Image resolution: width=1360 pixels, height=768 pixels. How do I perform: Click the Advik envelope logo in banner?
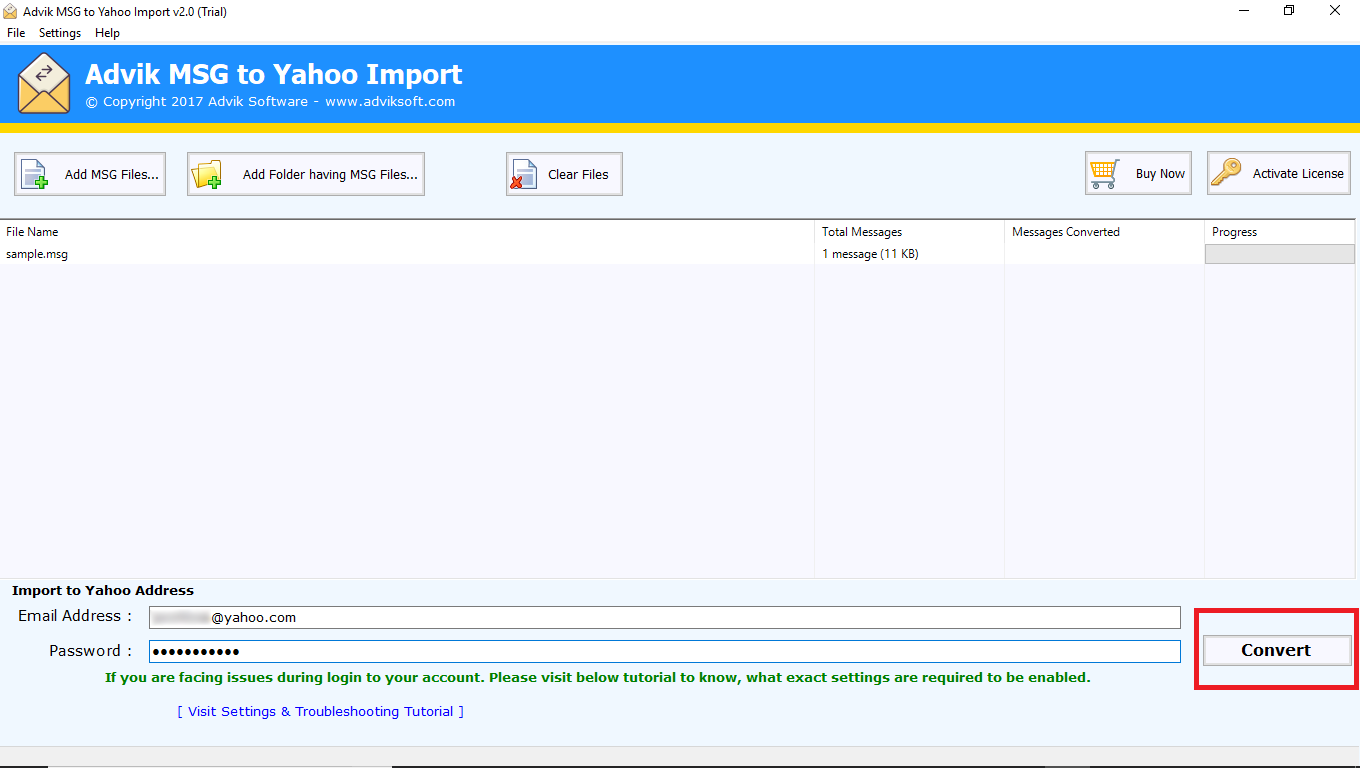tap(44, 84)
